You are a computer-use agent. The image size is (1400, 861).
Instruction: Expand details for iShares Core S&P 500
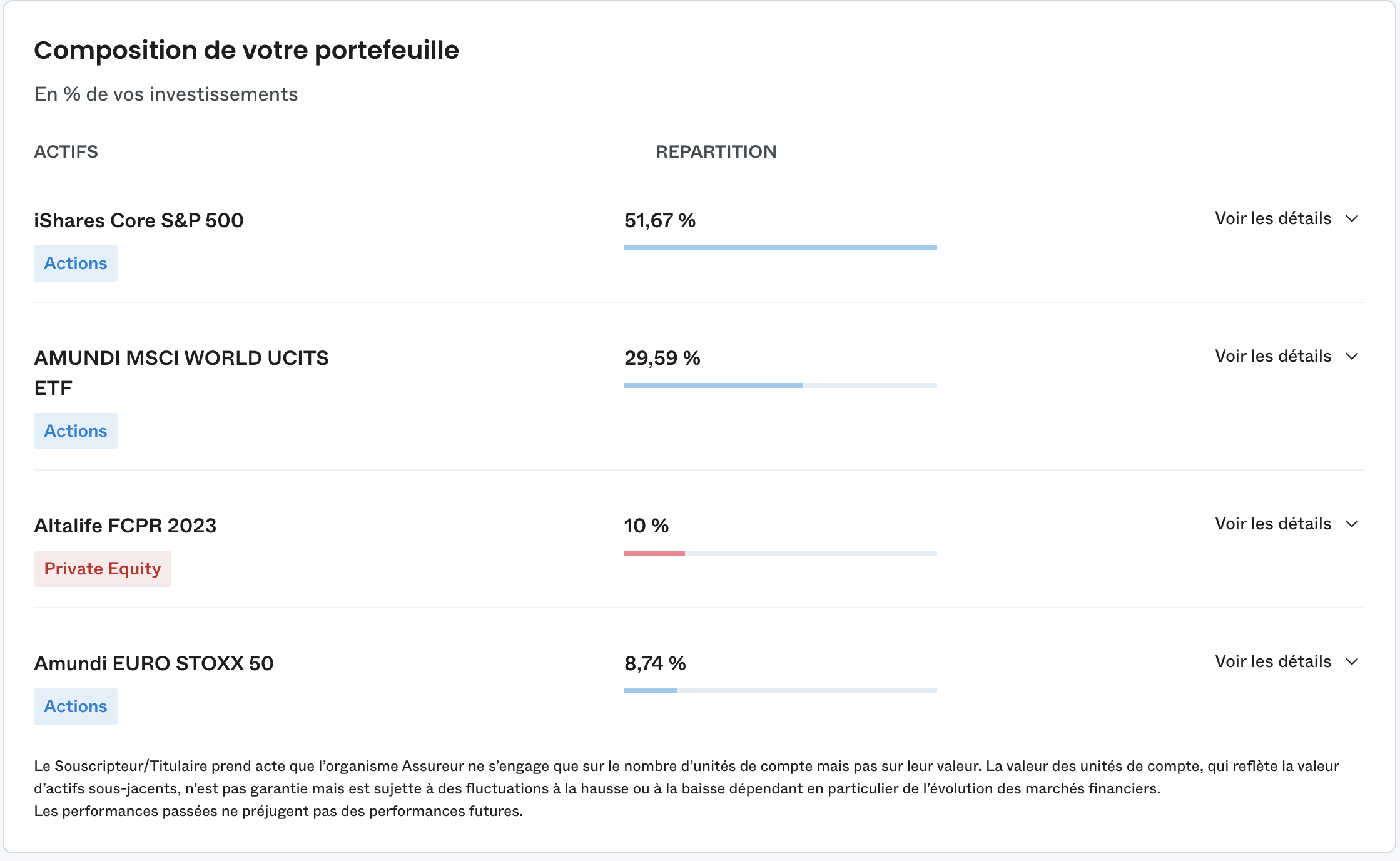click(x=1272, y=219)
